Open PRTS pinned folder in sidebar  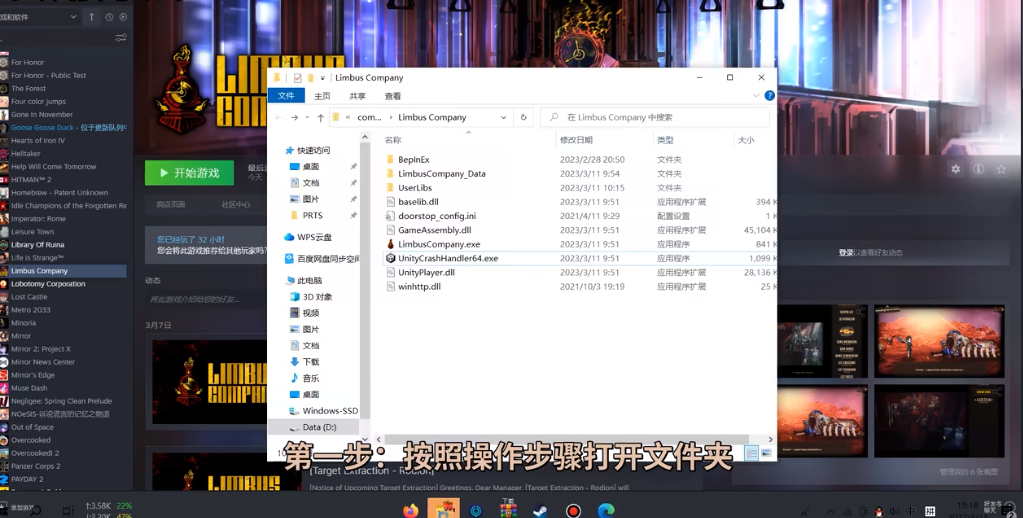313,215
